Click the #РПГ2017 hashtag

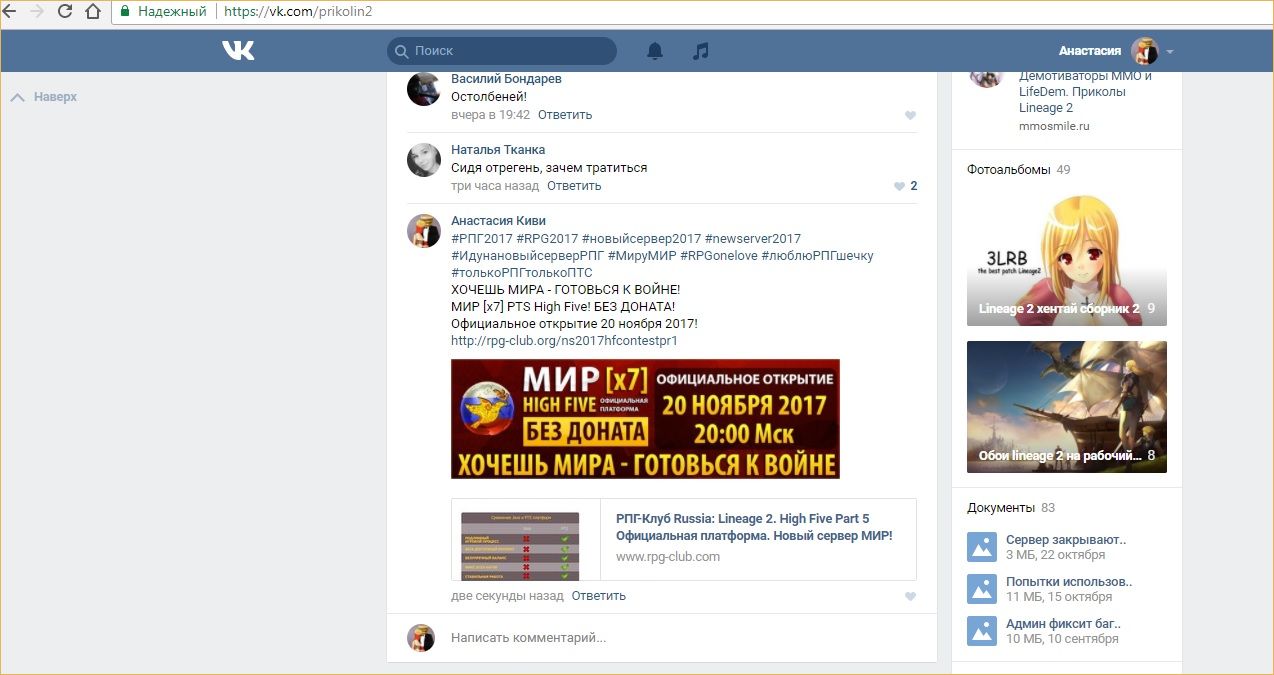[x=482, y=239]
